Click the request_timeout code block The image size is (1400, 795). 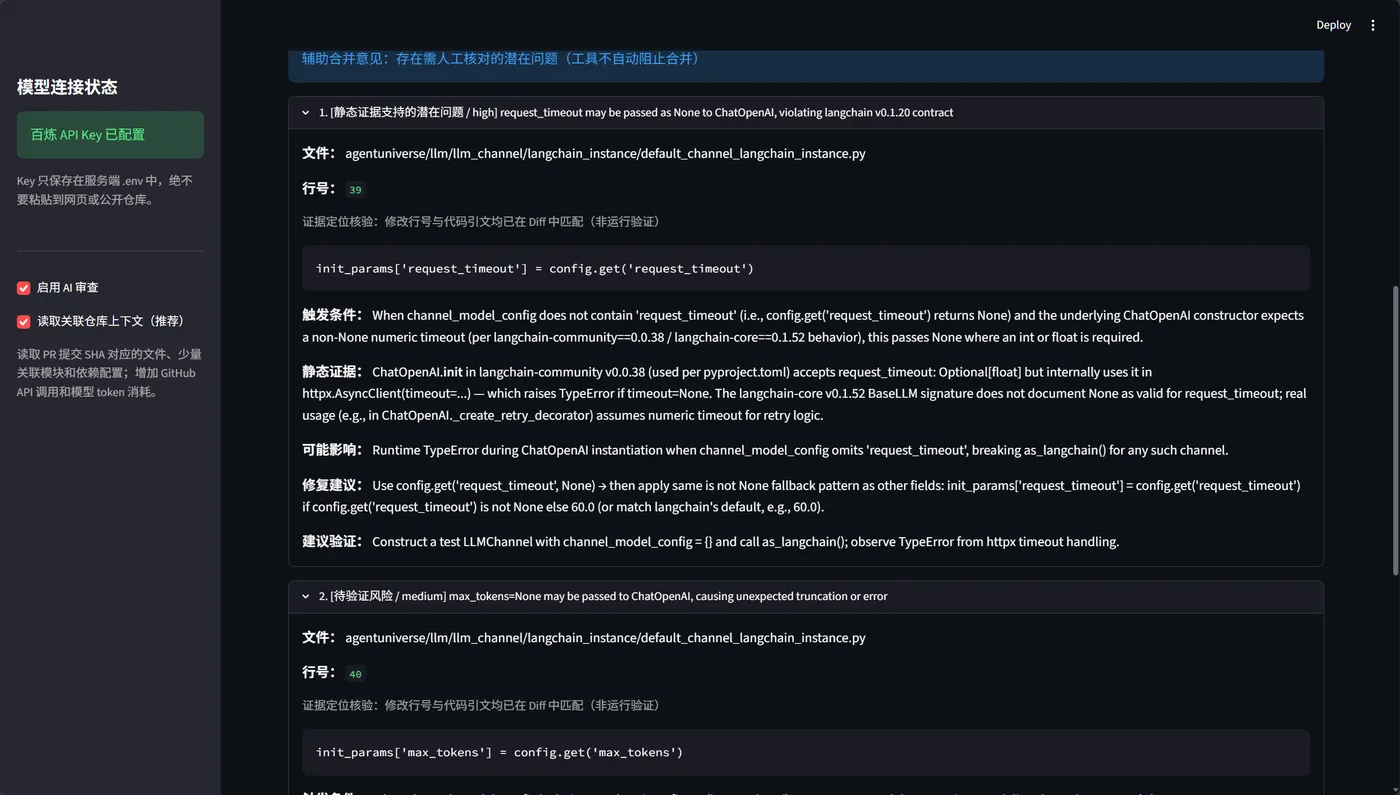click(806, 268)
